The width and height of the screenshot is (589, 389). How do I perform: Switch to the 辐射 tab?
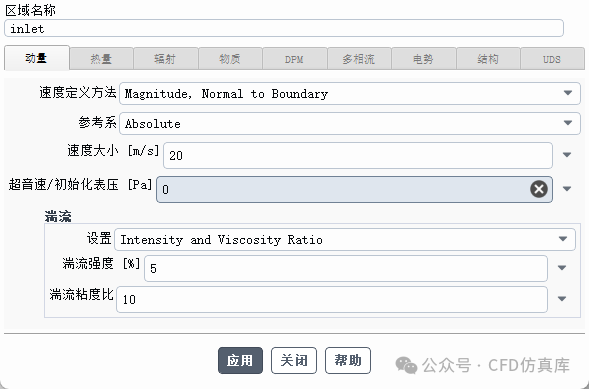(x=166, y=59)
